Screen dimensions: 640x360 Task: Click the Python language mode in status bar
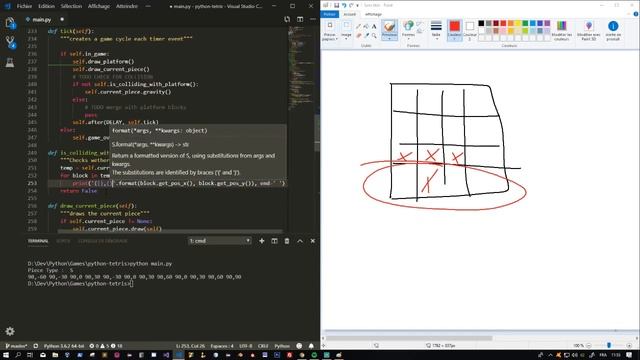[282, 346]
